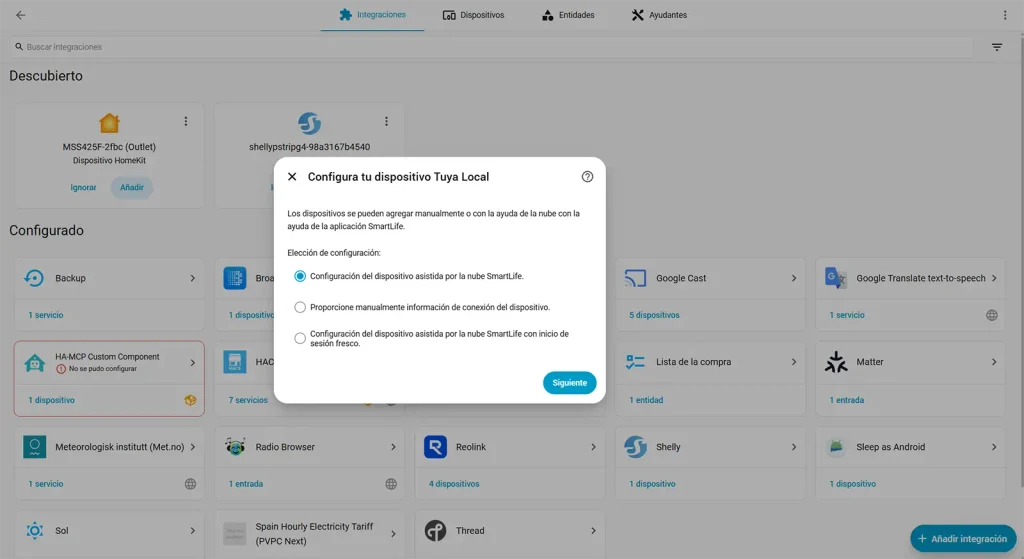
Task: Switch to the Entidades tab
Action: coord(568,15)
